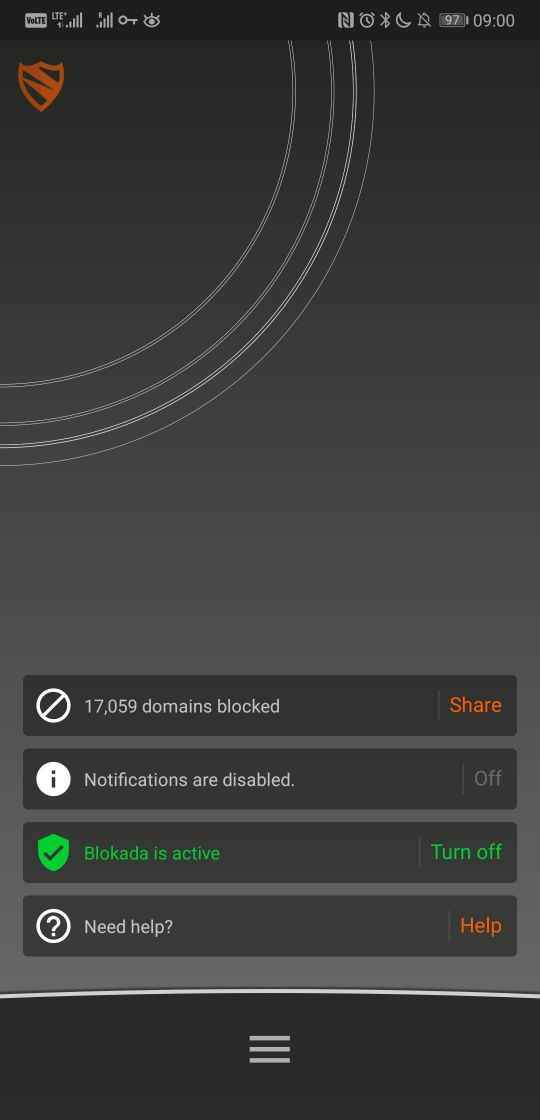540x1120 pixels.
Task: Open Help from Need help row
Action: point(481,926)
